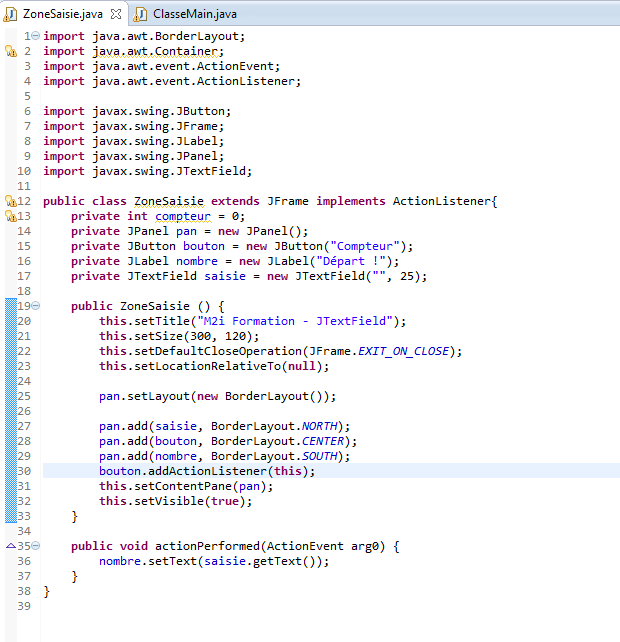The image size is (620, 642).
Task: Click the warning quick-fix icon on line 12
Action: coord(10,201)
